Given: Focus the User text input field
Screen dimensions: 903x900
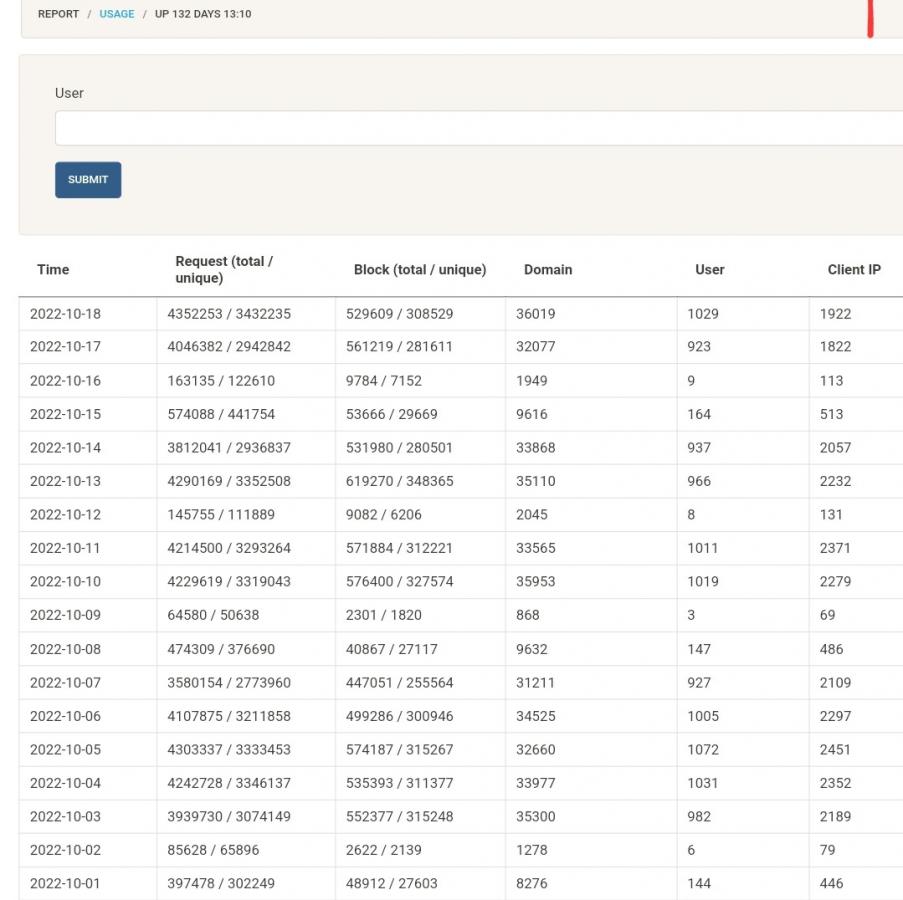Looking at the screenshot, I should coord(478,128).
